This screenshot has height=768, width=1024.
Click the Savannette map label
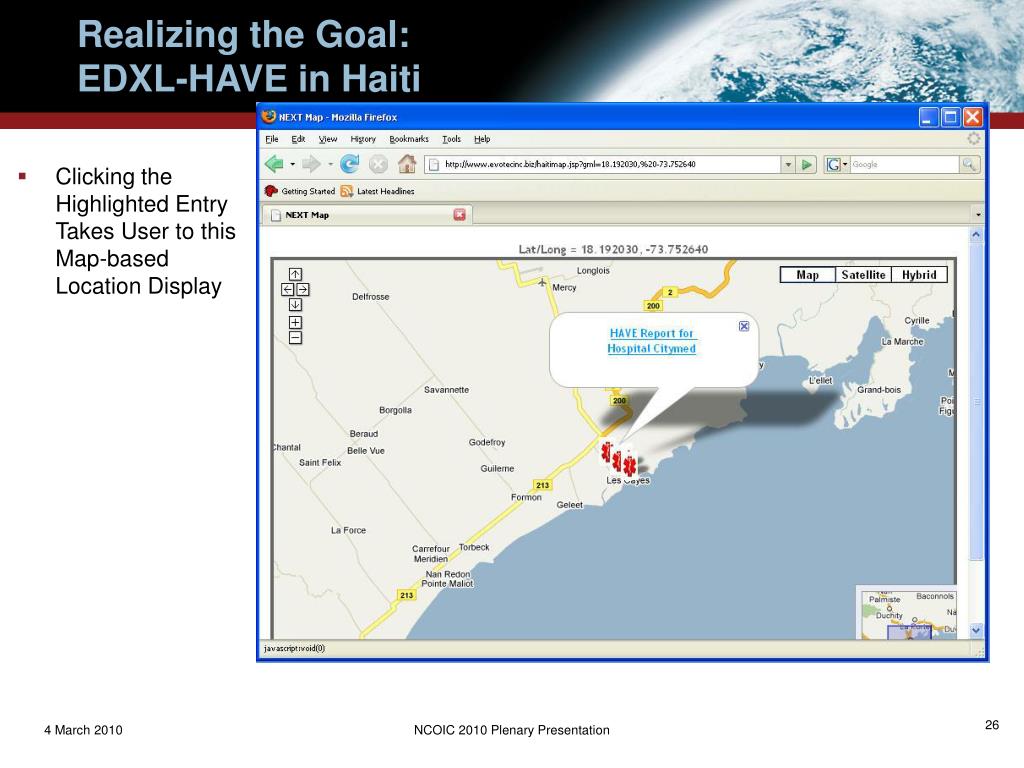(447, 390)
